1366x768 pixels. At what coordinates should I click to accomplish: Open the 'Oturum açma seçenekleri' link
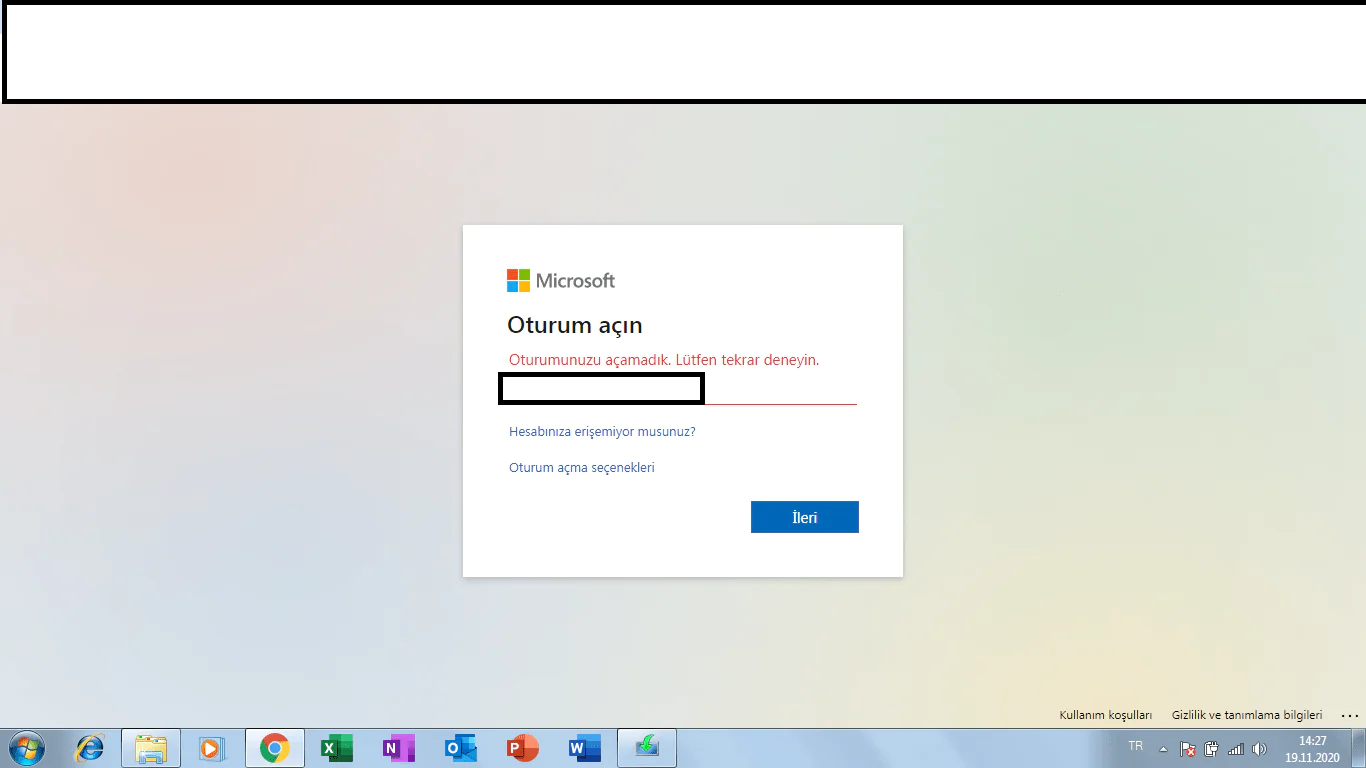[582, 467]
